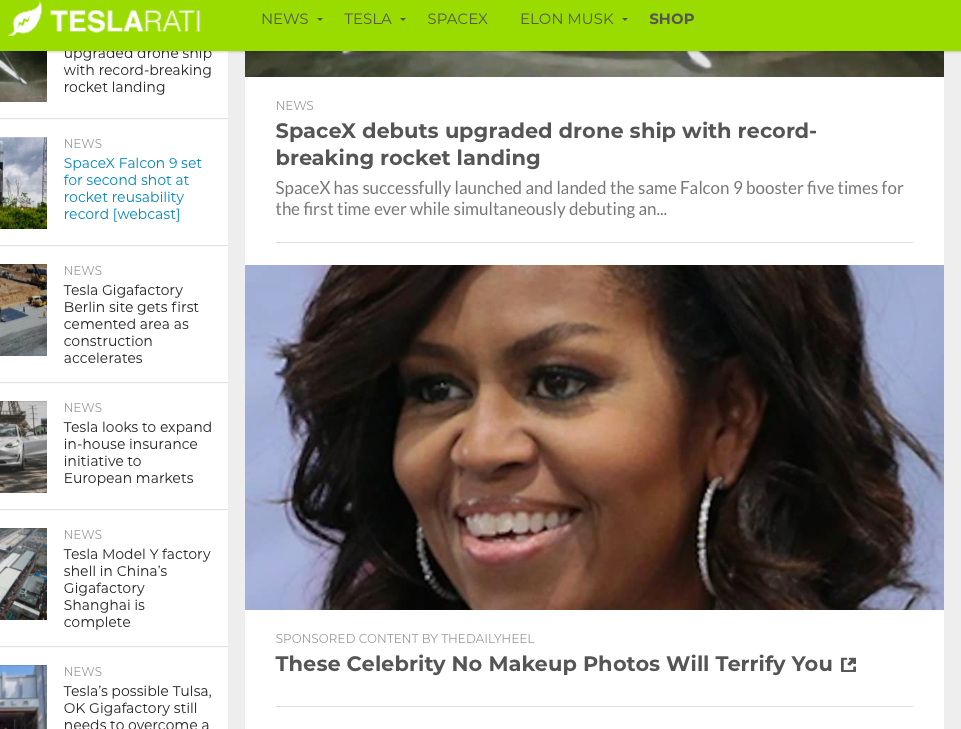Open SpaceX Falcon 9 reusability record webcast link

(x=132, y=188)
